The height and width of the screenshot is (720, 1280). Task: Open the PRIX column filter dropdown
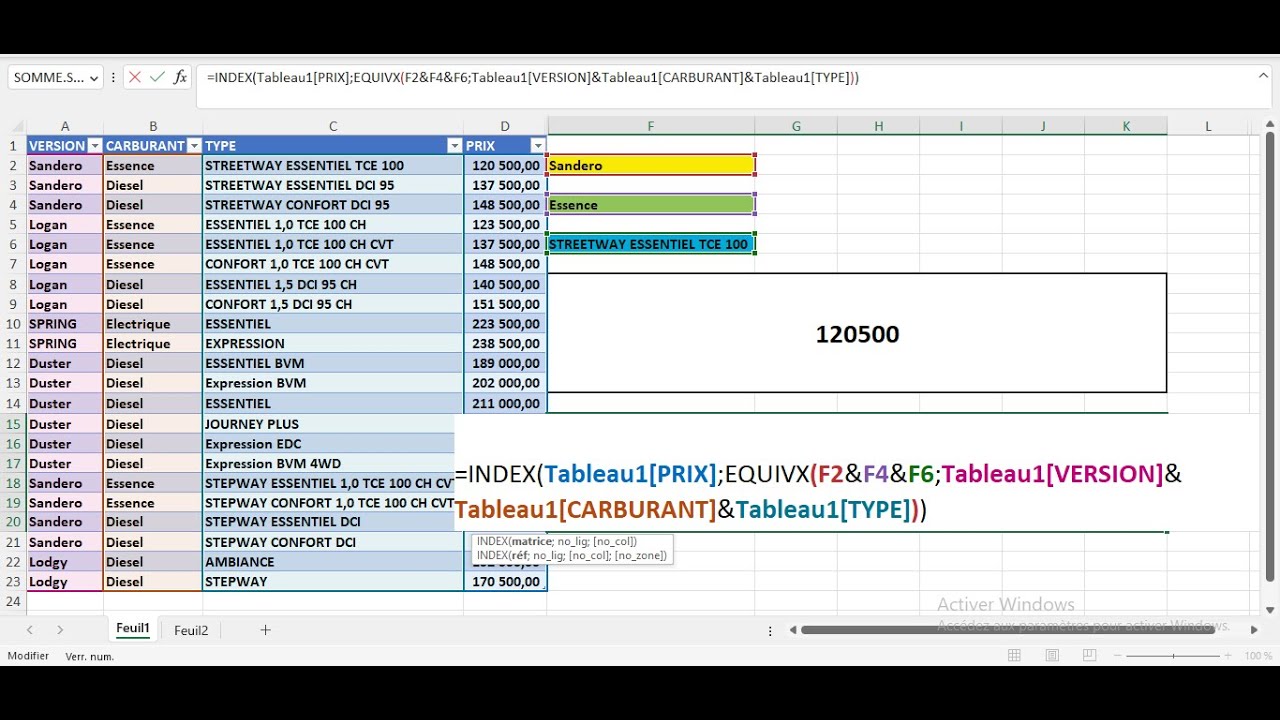[x=538, y=146]
